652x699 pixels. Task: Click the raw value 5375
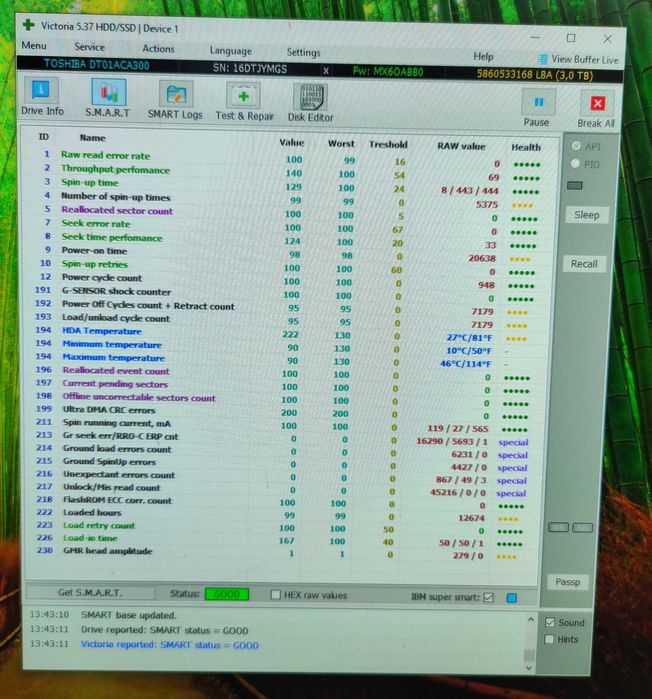point(486,205)
